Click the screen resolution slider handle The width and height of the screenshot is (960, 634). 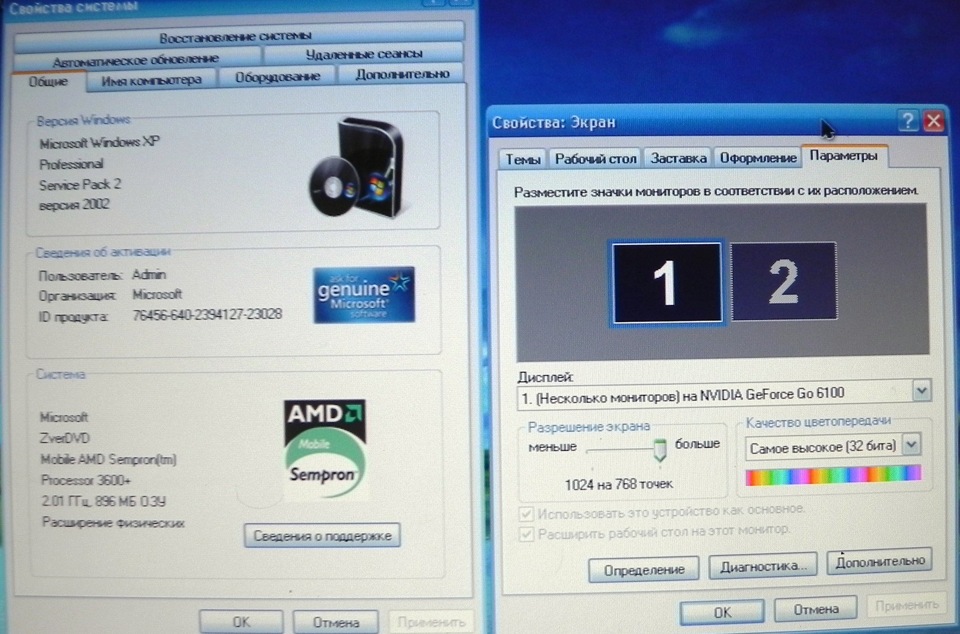[659, 450]
